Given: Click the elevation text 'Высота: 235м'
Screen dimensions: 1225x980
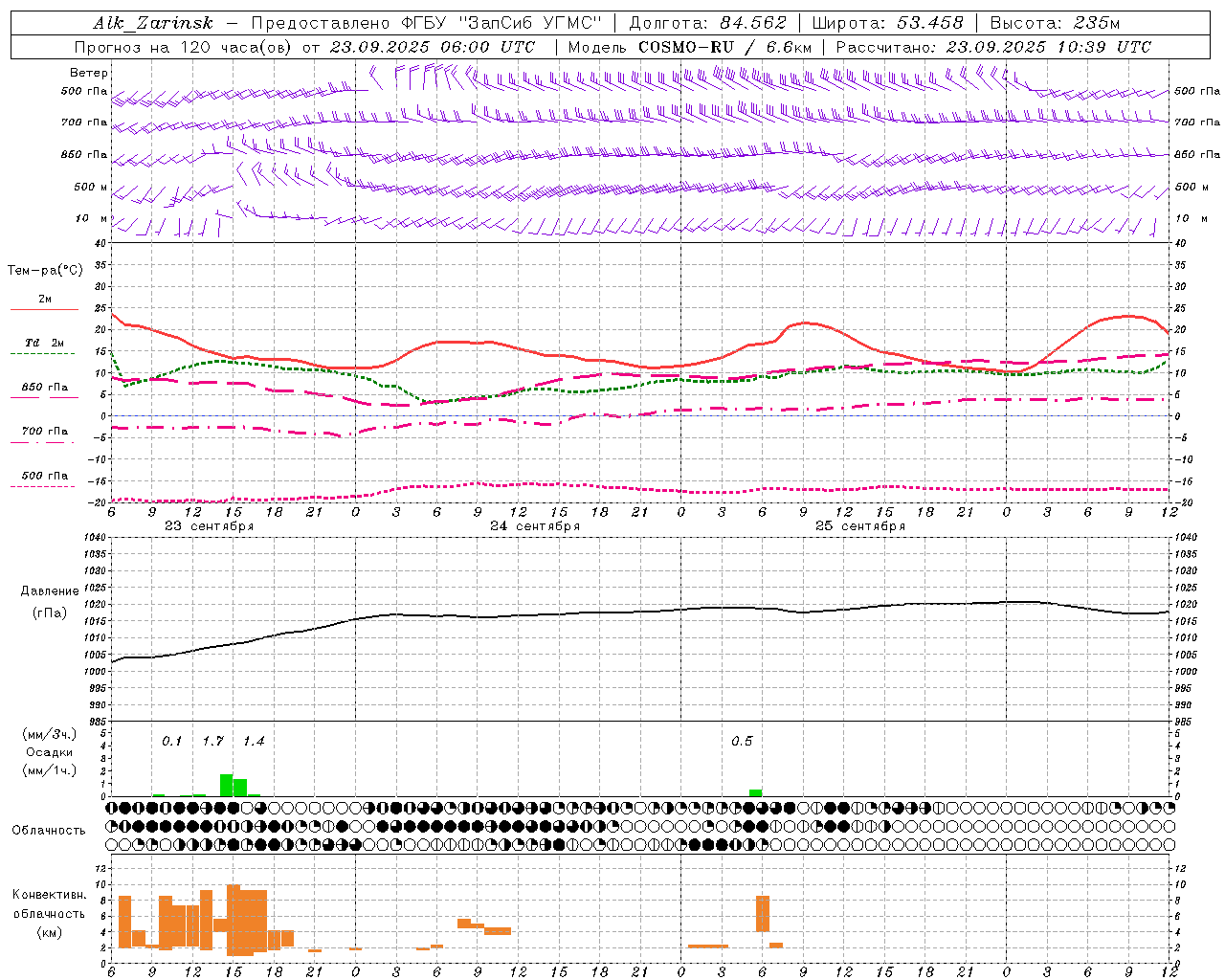Looking at the screenshot, I should coord(1055,23).
